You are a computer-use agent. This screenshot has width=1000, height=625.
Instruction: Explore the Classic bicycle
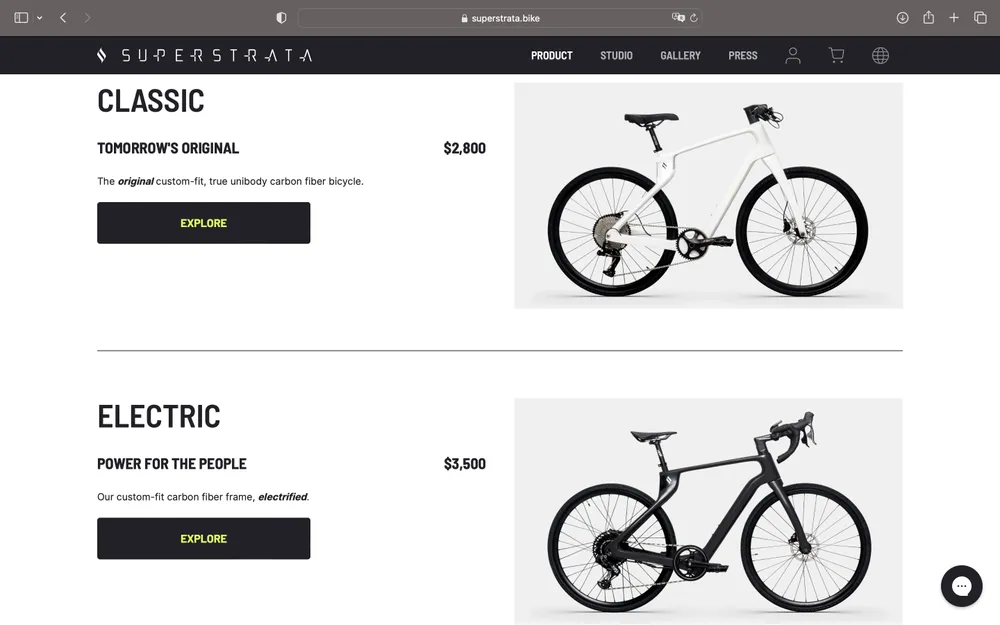[x=203, y=223]
